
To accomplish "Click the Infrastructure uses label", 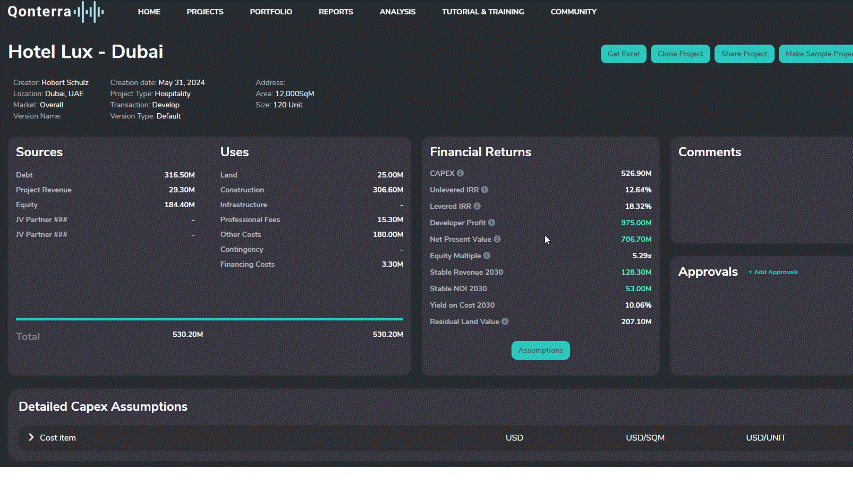I will point(244,205).
